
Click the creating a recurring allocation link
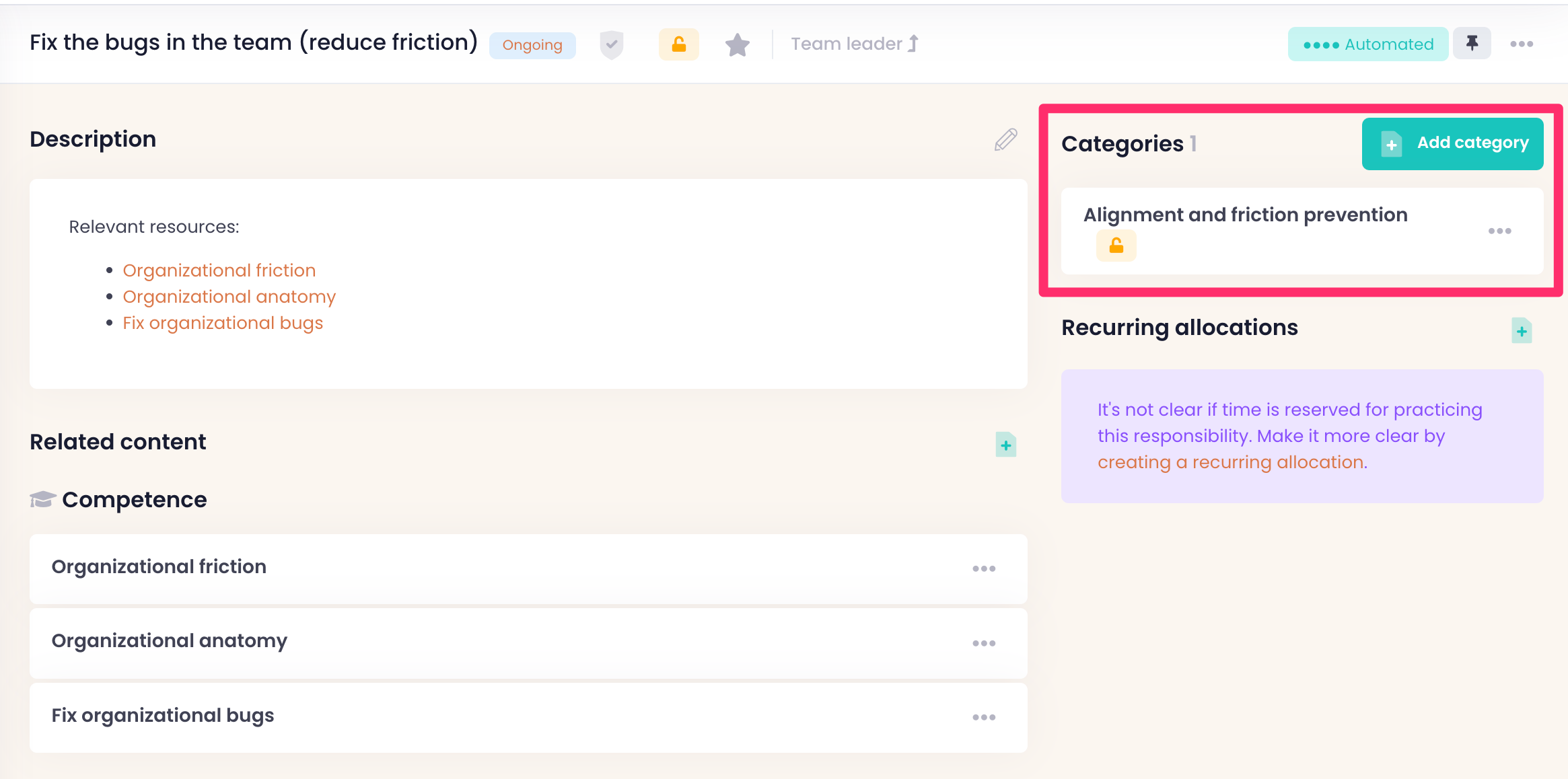coord(1232,463)
